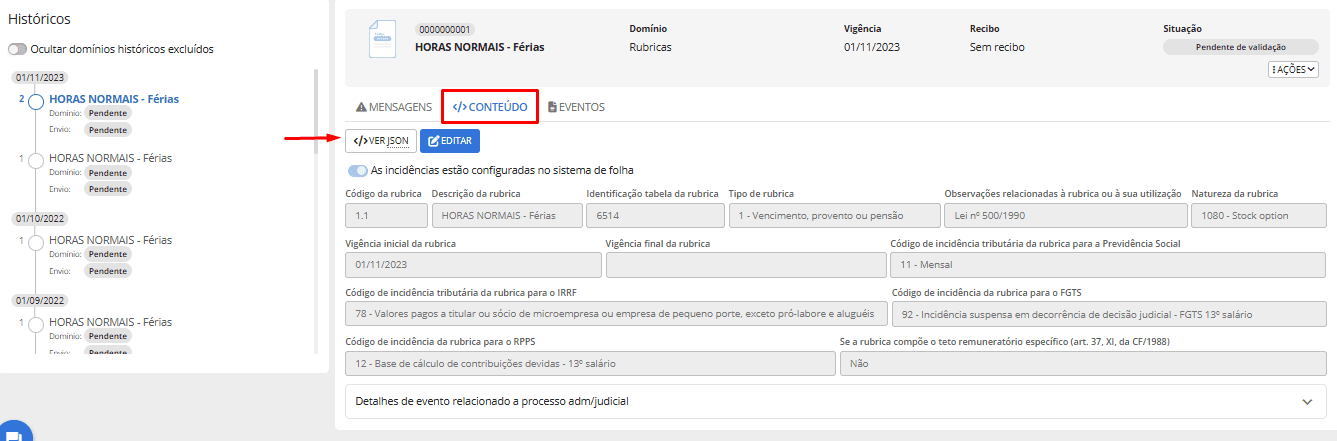Click the Lei nº 500/1990 observations field
The height and width of the screenshot is (441, 1337).
(x=1065, y=216)
